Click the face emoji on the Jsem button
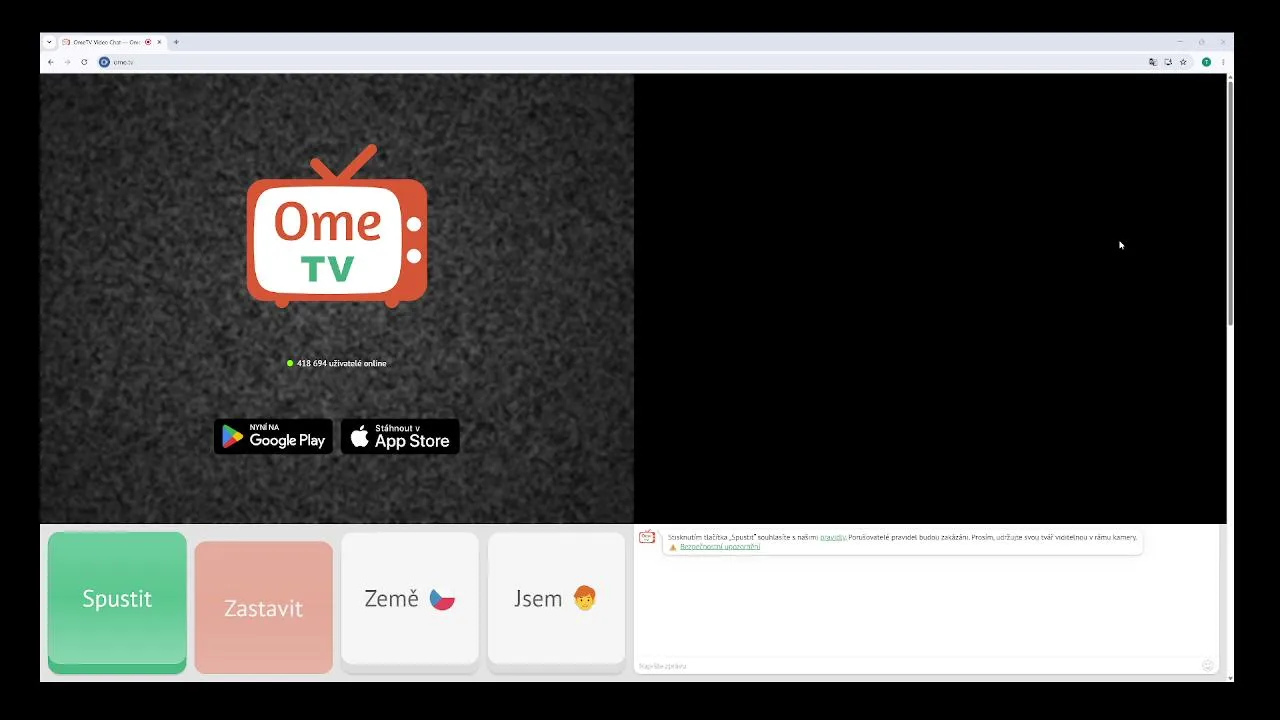 click(x=585, y=598)
